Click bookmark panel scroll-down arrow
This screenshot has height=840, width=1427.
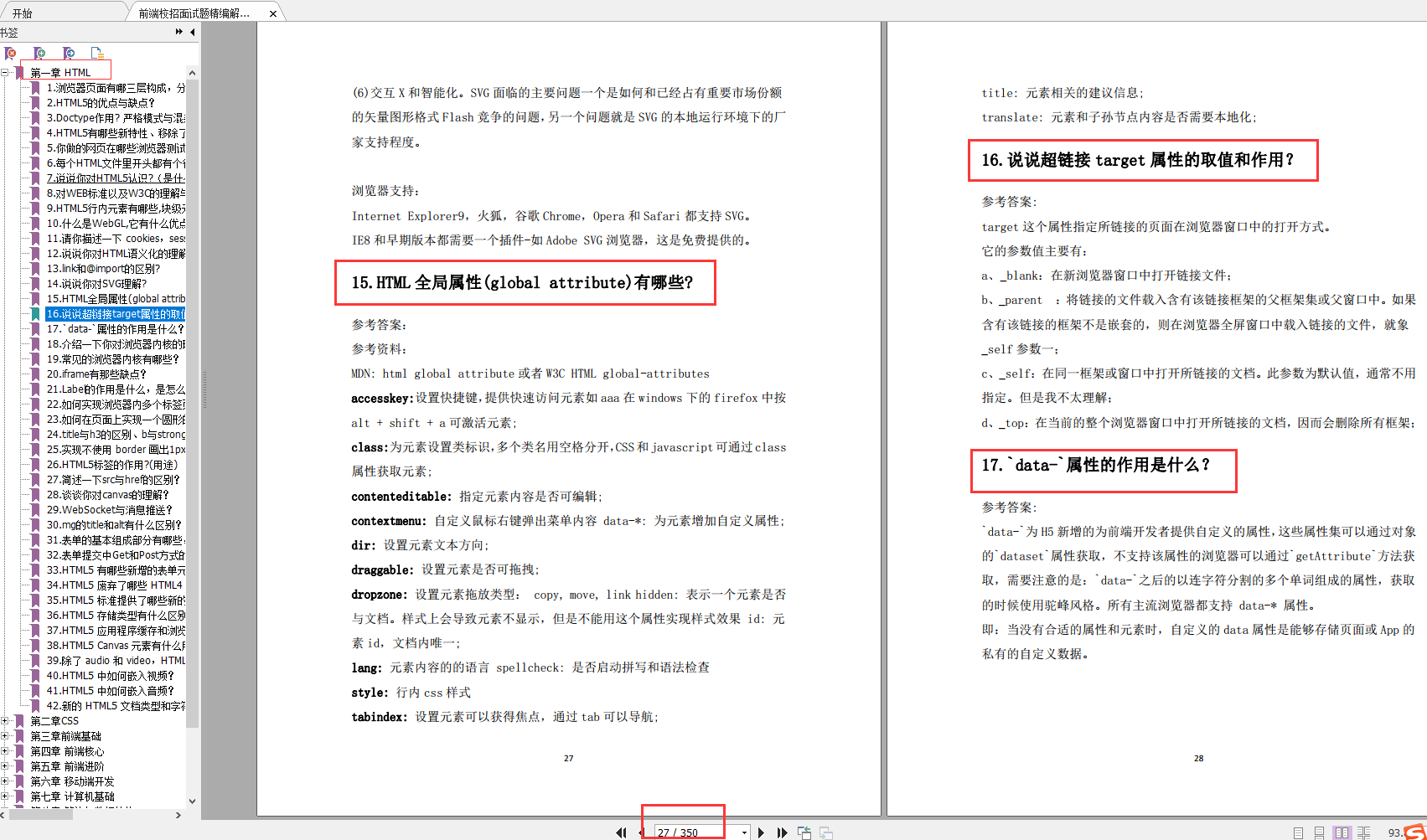[x=192, y=801]
